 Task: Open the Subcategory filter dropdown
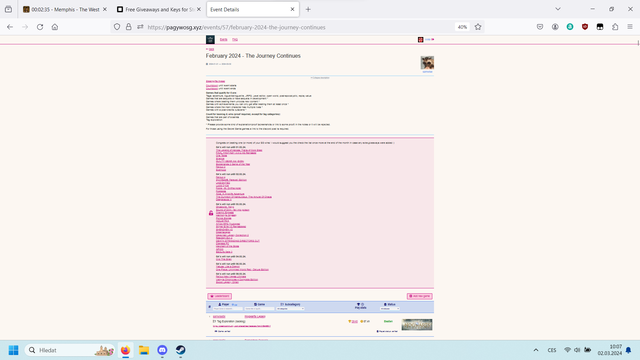[x=290, y=309]
